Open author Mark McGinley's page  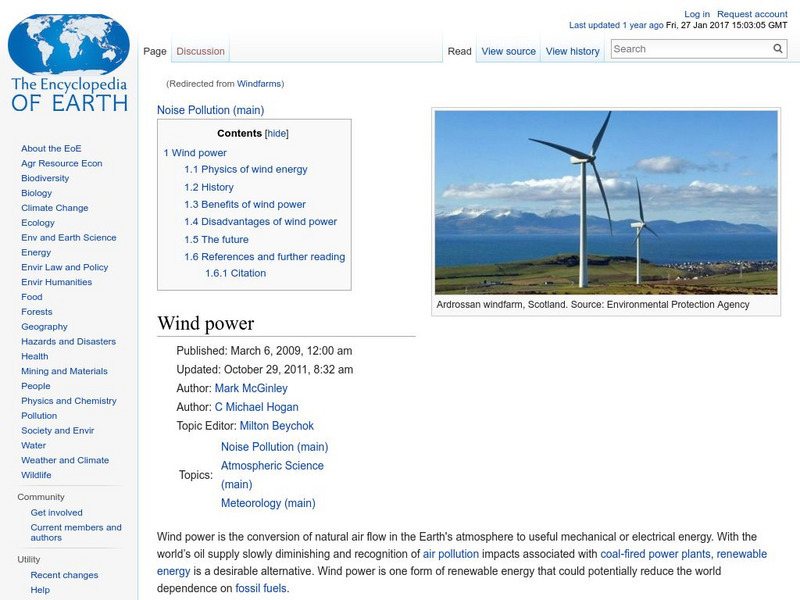(x=251, y=388)
